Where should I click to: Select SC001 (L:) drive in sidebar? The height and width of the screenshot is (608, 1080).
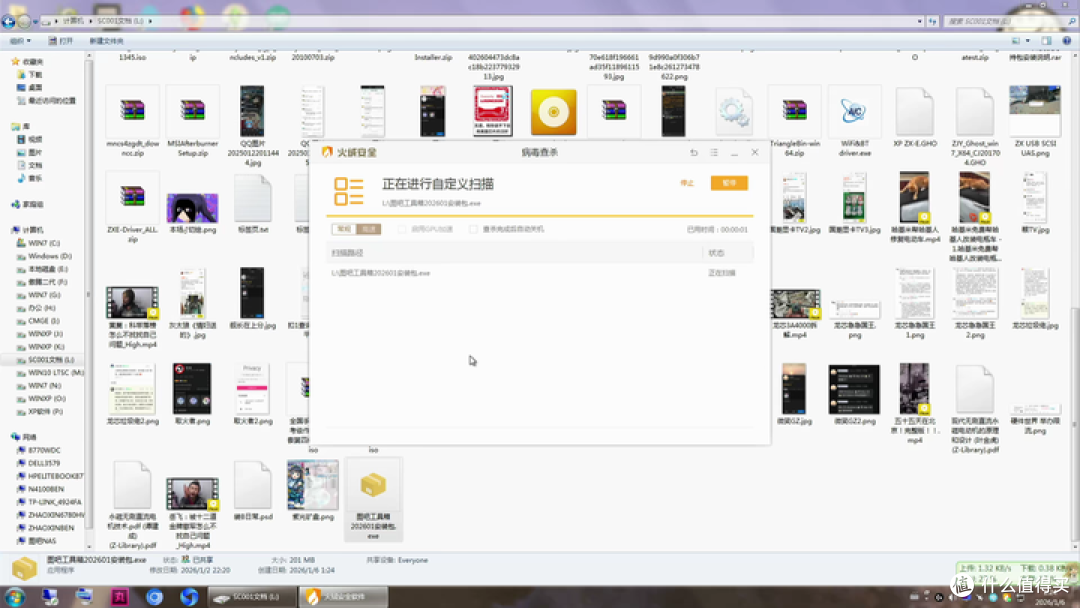(x=45, y=359)
